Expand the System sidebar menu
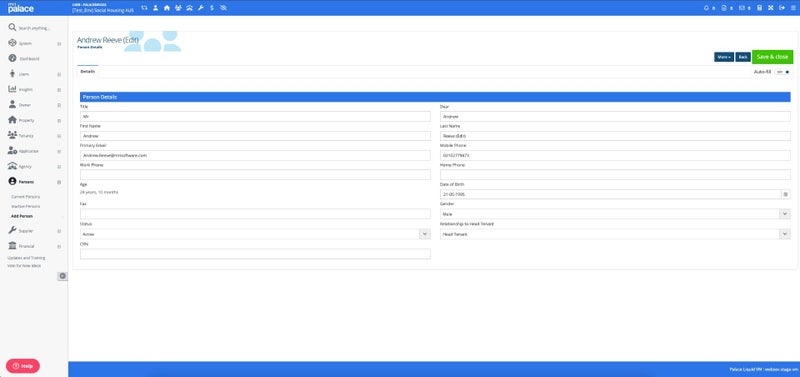Image resolution: width=800 pixels, height=377 pixels. coord(59,44)
